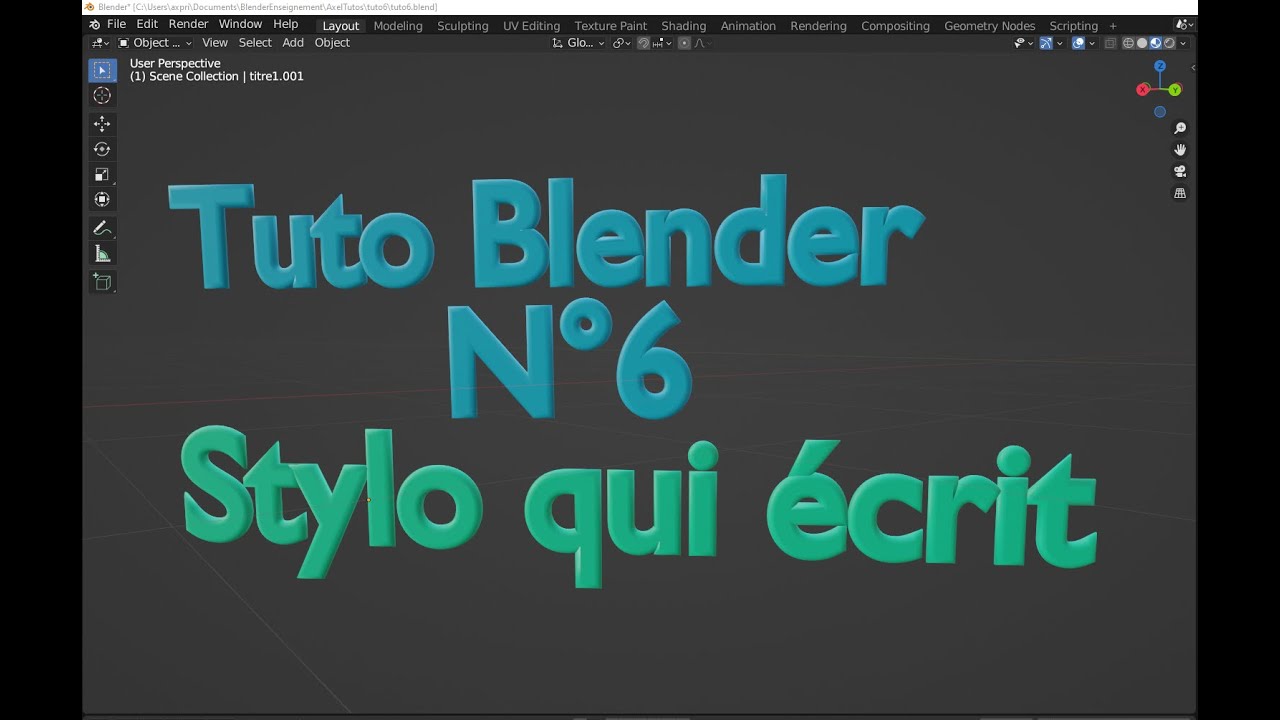Click the red X axis on gizmo
The image size is (1280, 720).
pos(1143,90)
